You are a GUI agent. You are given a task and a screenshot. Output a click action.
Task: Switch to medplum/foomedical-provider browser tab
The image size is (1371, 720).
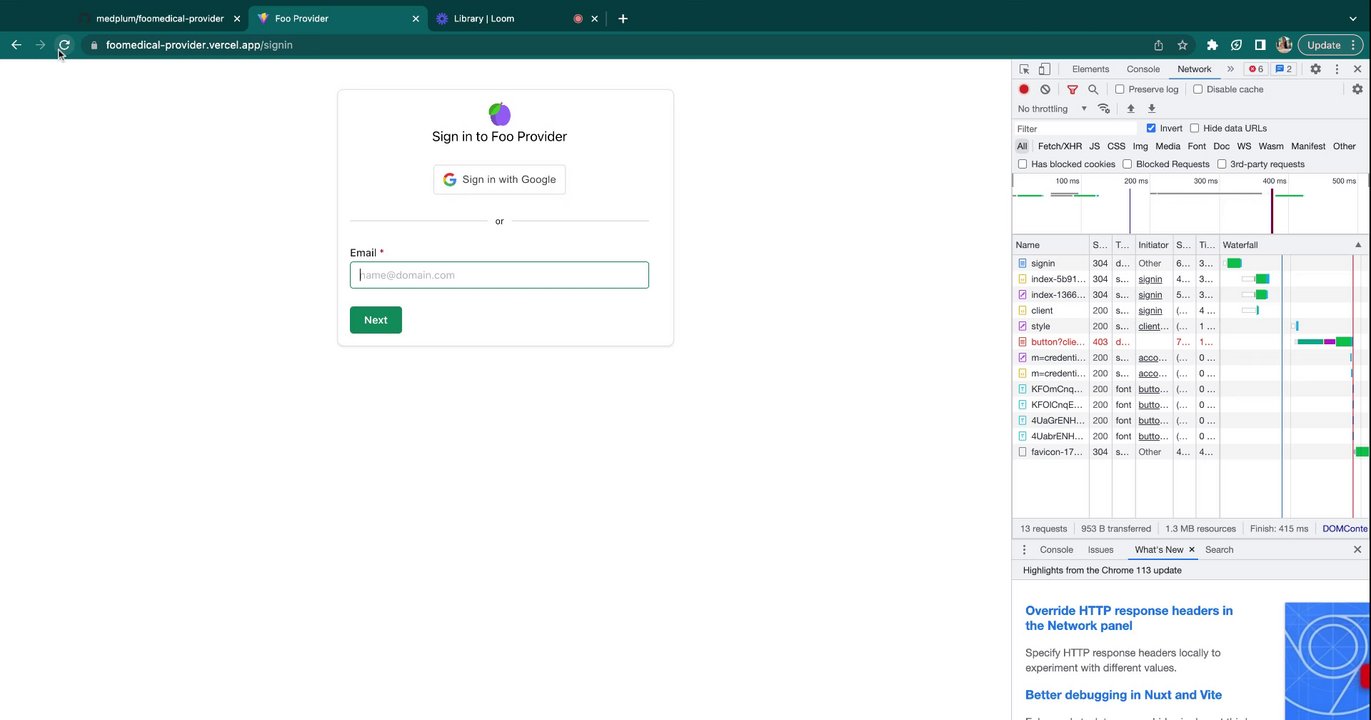click(160, 18)
